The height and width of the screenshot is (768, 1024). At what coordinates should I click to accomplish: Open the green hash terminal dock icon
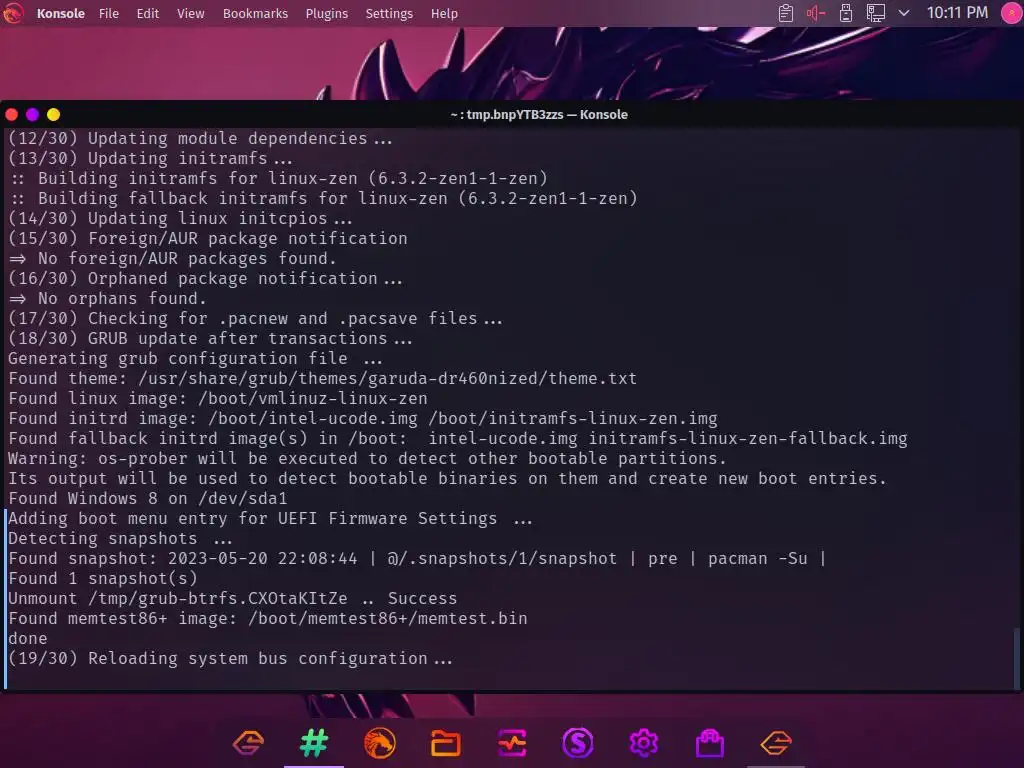(x=314, y=743)
